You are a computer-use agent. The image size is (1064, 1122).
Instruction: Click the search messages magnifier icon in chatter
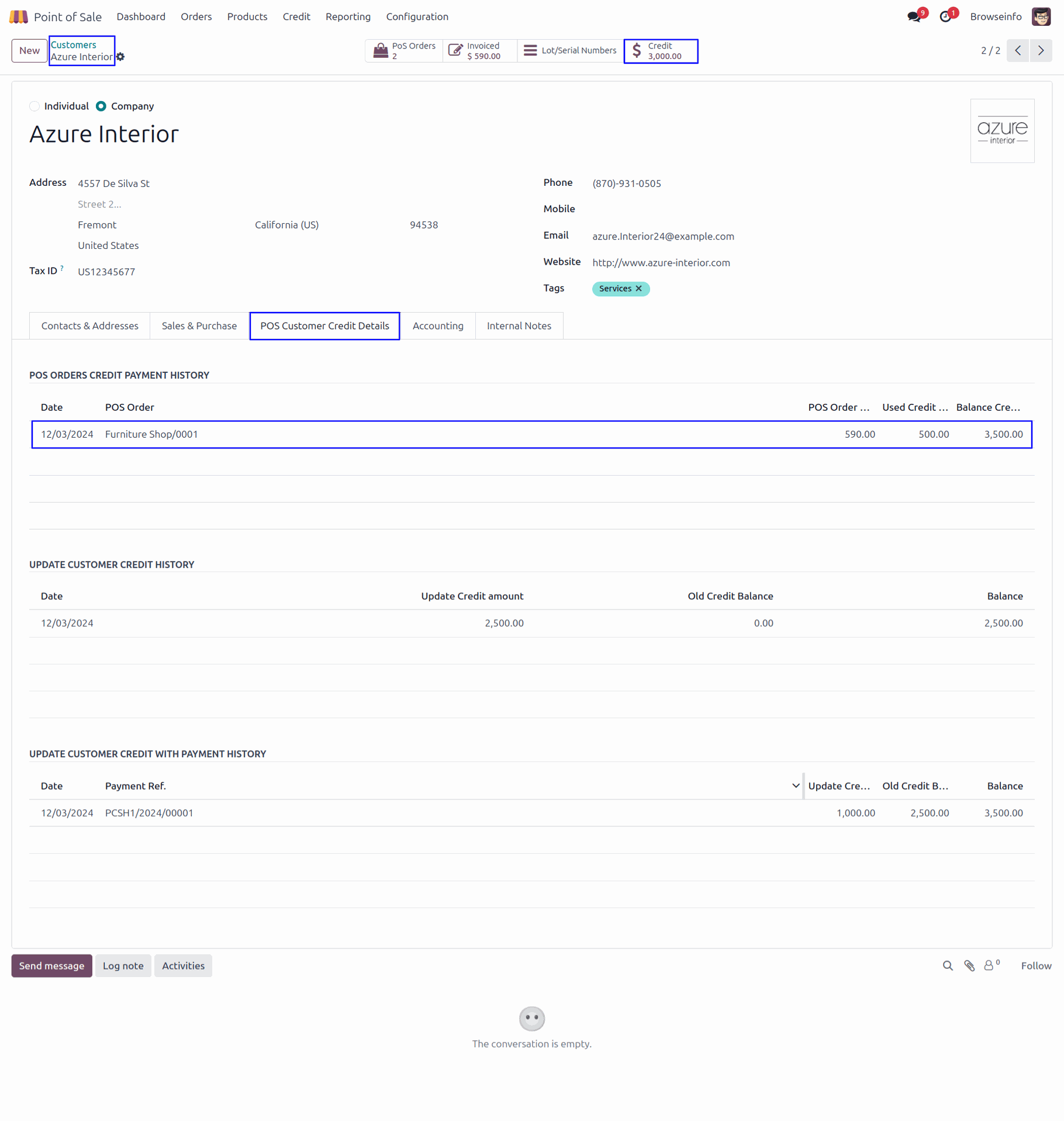pos(948,965)
